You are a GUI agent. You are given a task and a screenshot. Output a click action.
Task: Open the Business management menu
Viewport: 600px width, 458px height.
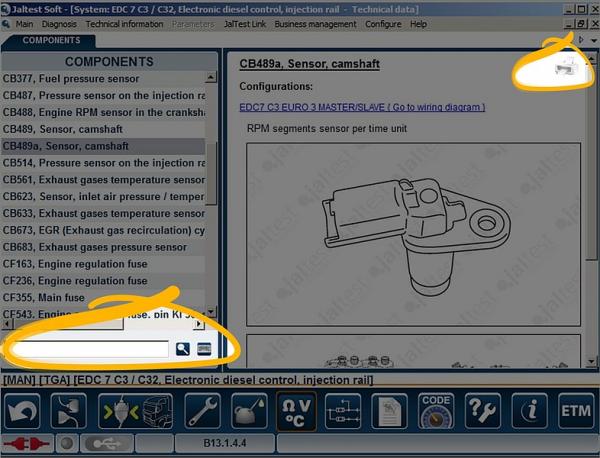tap(315, 24)
